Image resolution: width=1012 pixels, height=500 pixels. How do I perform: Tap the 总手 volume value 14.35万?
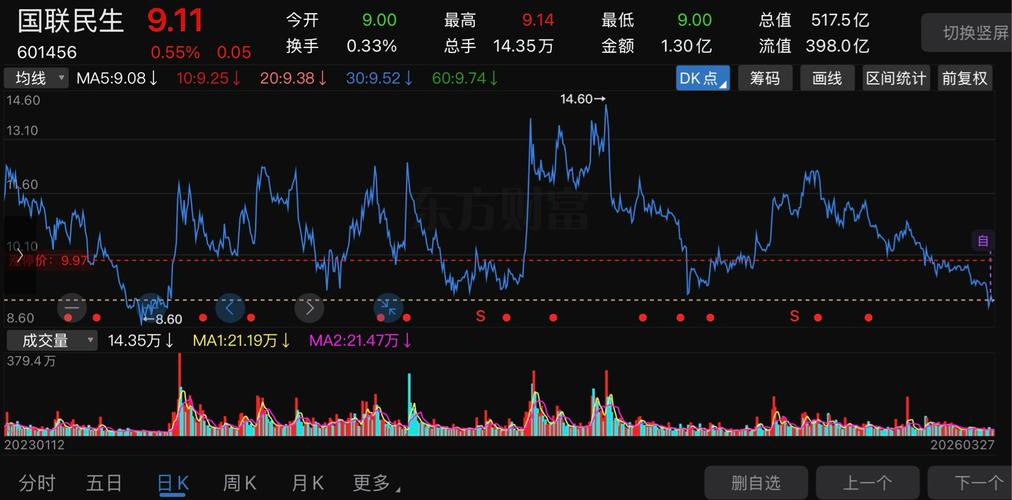pos(523,46)
